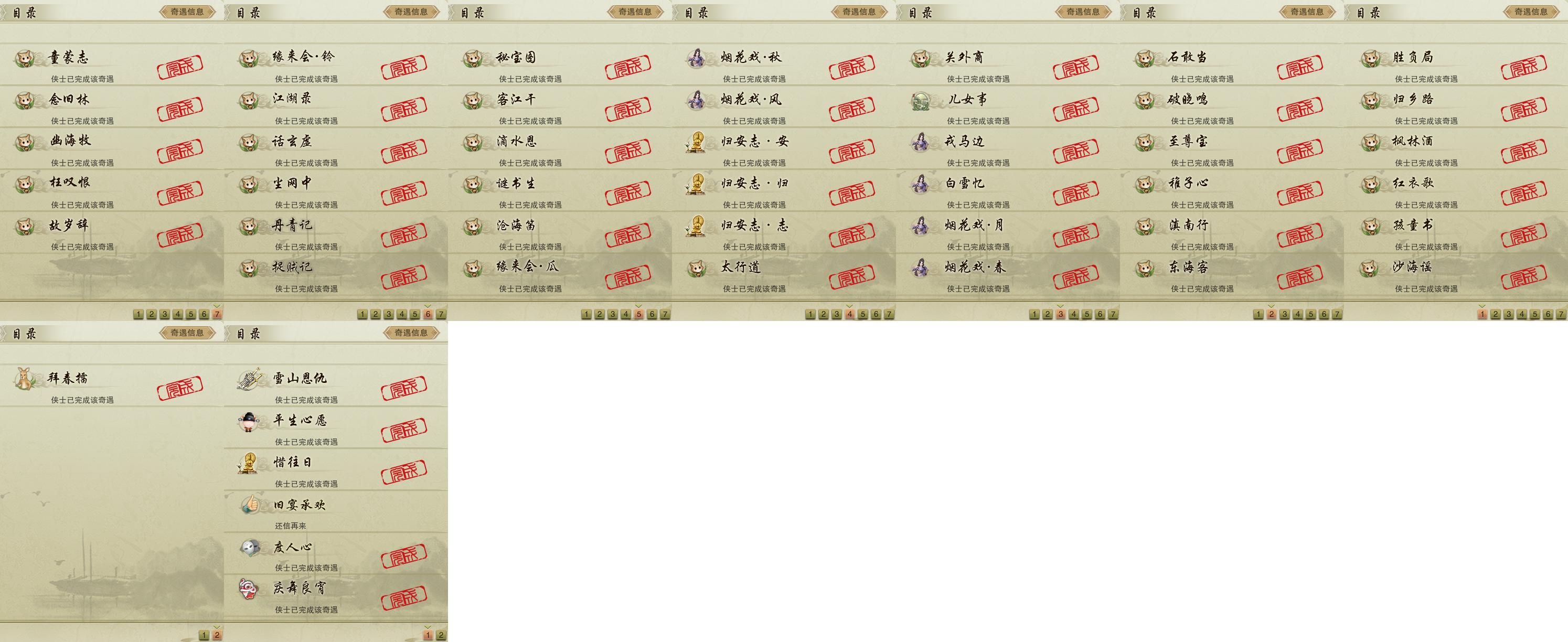Select the golden statue icon for 惜往日
The width and height of the screenshot is (1568, 642).
248,463
